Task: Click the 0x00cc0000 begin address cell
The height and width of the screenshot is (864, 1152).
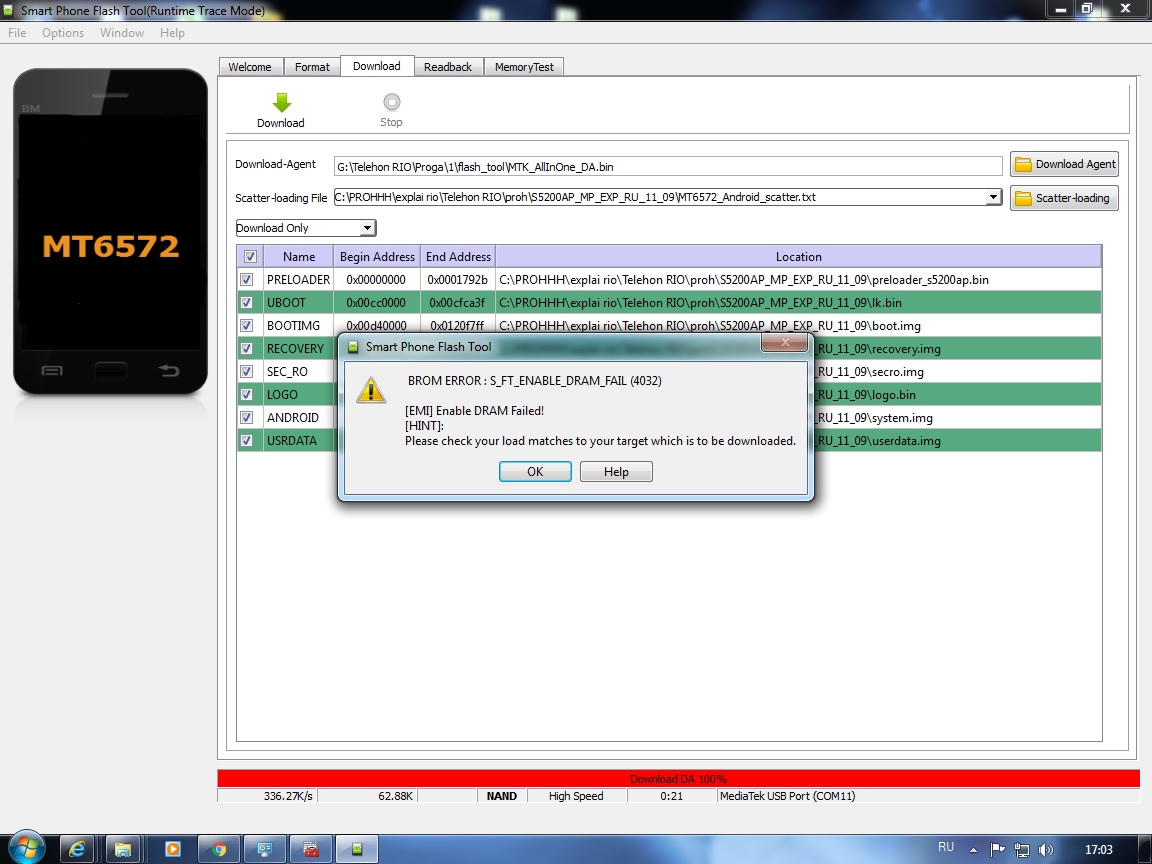Action: coord(377,303)
